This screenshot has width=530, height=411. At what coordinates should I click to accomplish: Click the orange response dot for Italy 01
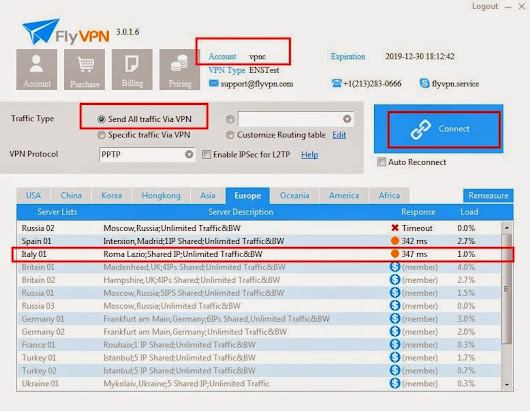tap(395, 253)
